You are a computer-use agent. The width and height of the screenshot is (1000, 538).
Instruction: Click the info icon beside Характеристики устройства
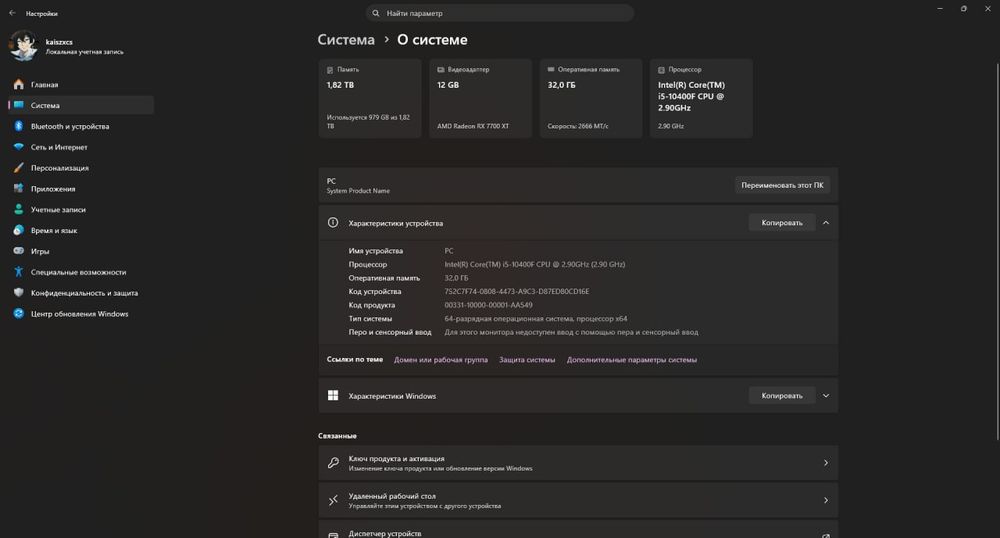tap(333, 222)
